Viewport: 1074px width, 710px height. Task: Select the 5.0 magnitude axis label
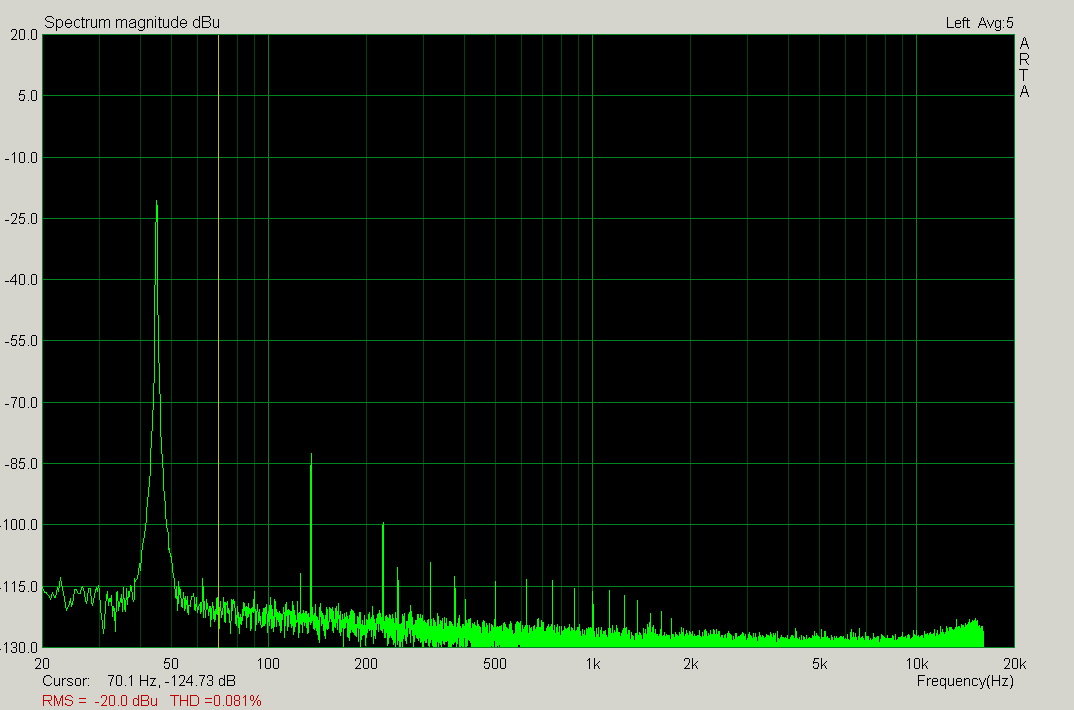coord(27,96)
